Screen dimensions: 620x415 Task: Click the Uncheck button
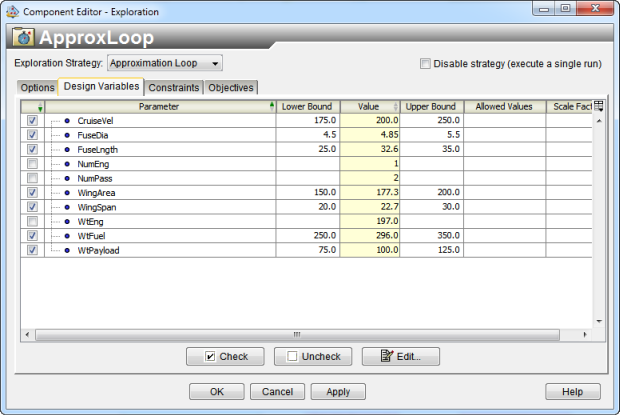[x=312, y=356]
